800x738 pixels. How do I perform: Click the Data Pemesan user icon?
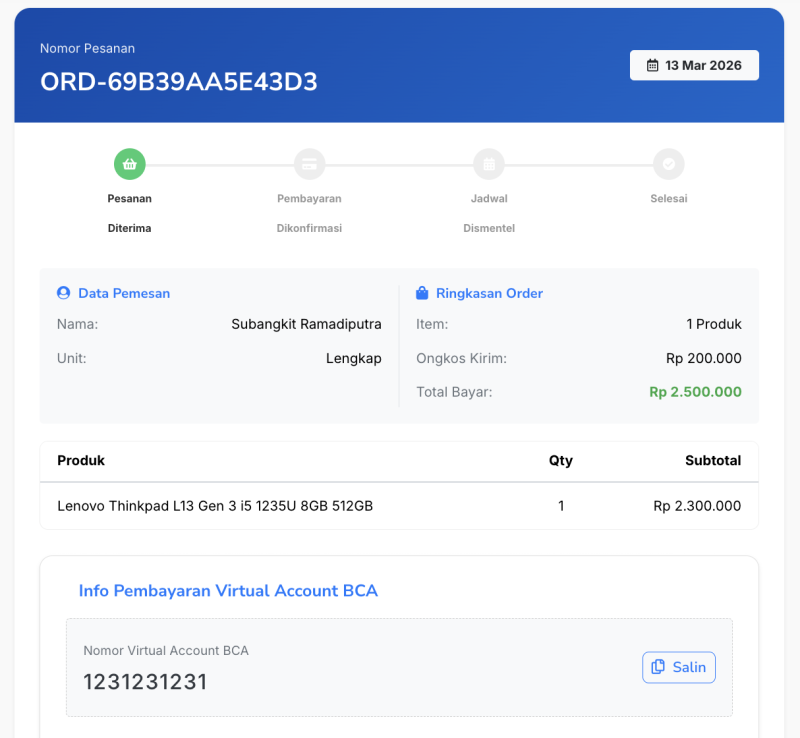pos(64,293)
